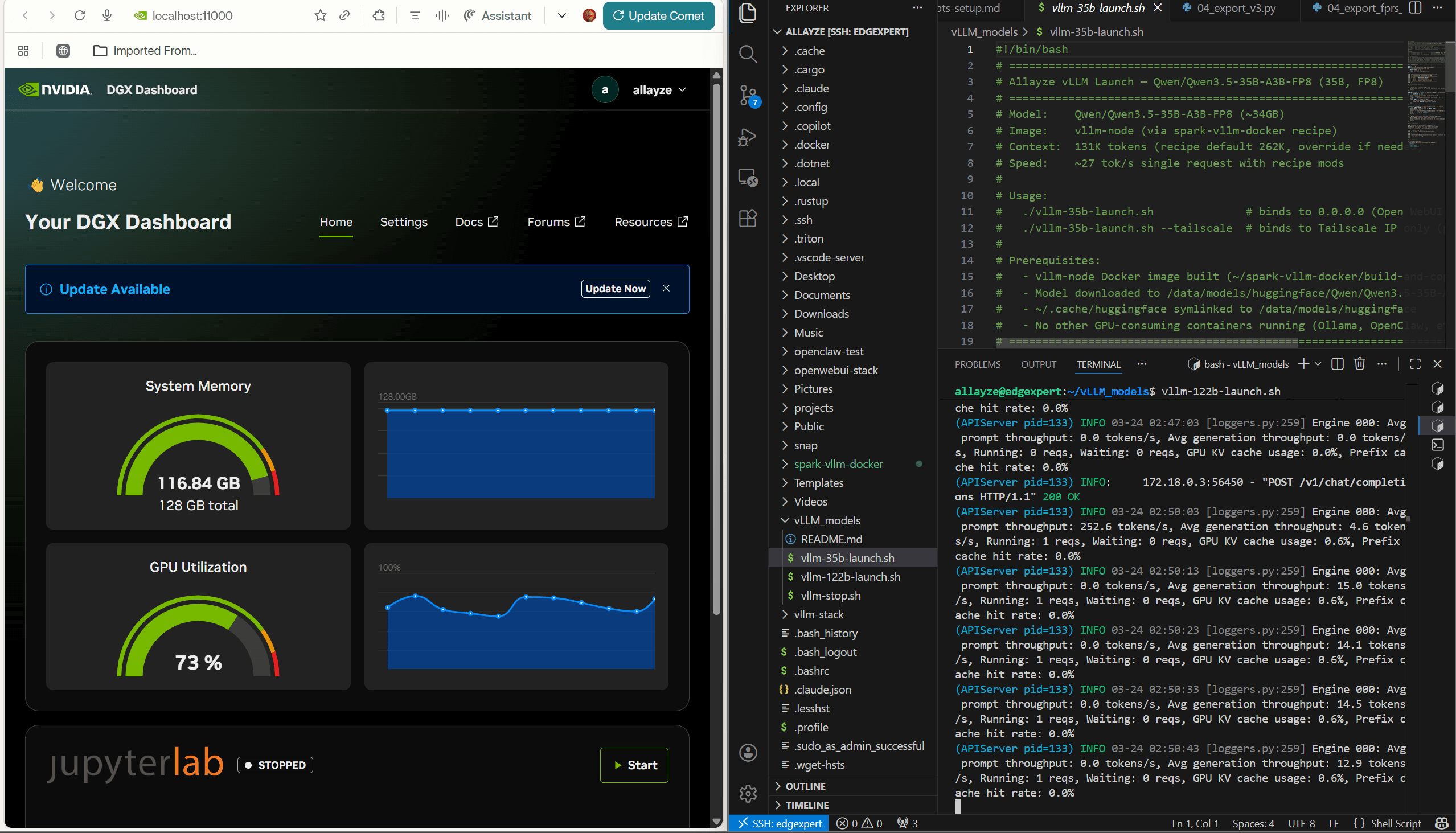Bookmark page with star icon
Image resolution: width=1456 pixels, height=833 pixels.
[321, 15]
